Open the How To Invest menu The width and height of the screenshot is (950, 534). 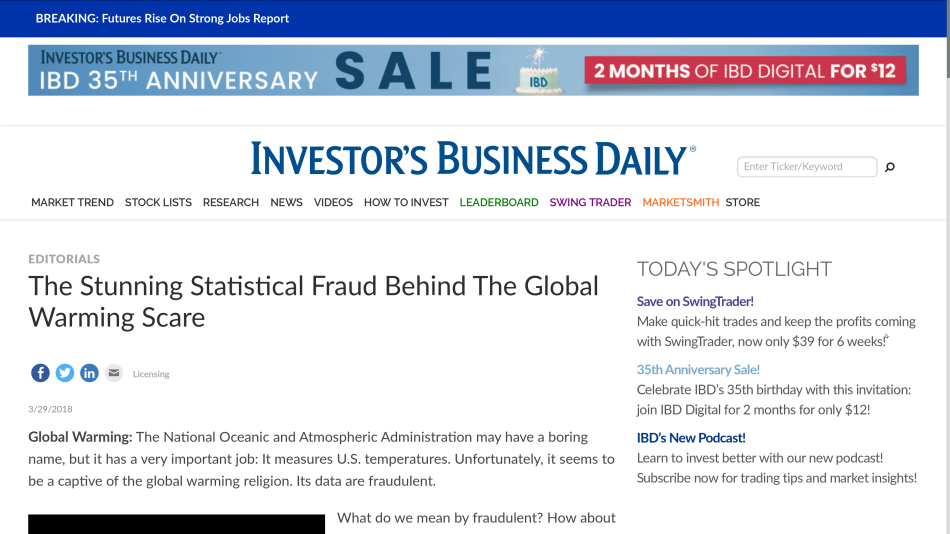pos(406,202)
